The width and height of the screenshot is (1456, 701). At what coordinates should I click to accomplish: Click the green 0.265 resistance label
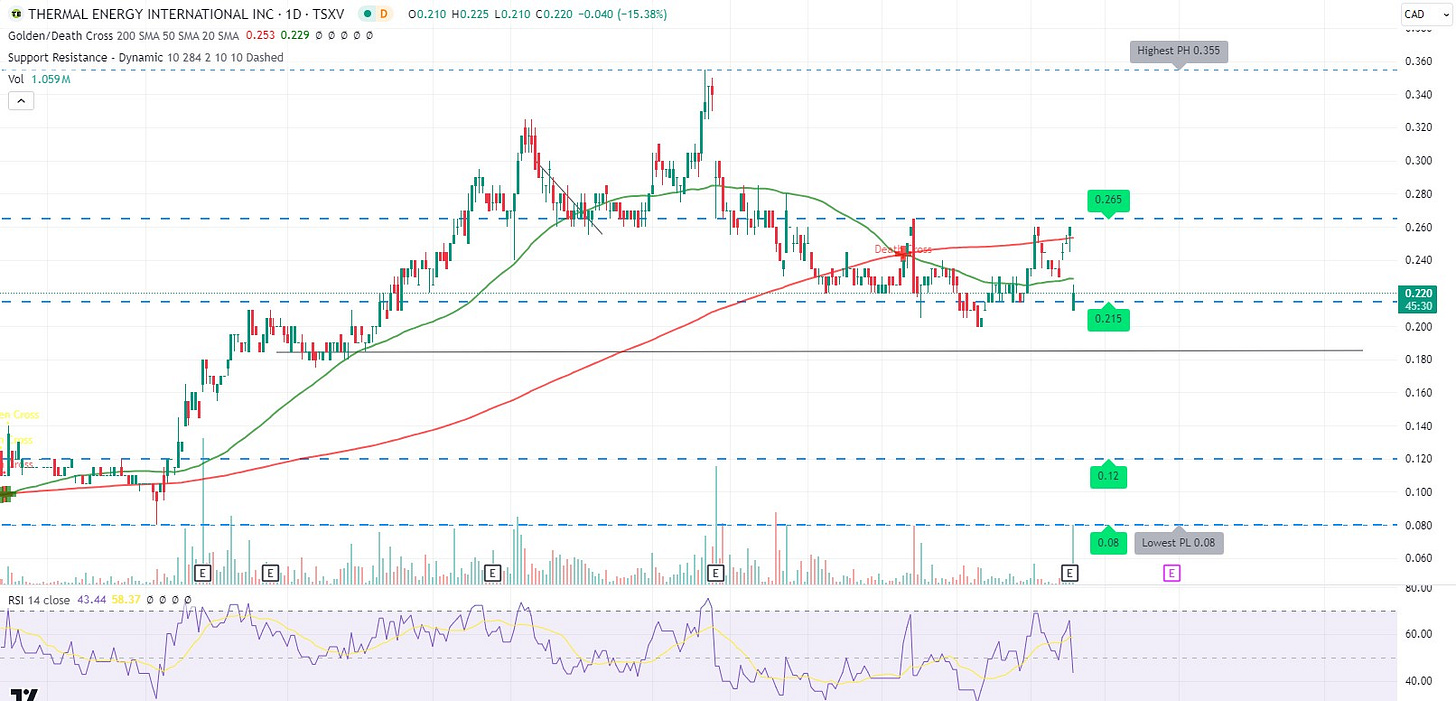point(1108,200)
